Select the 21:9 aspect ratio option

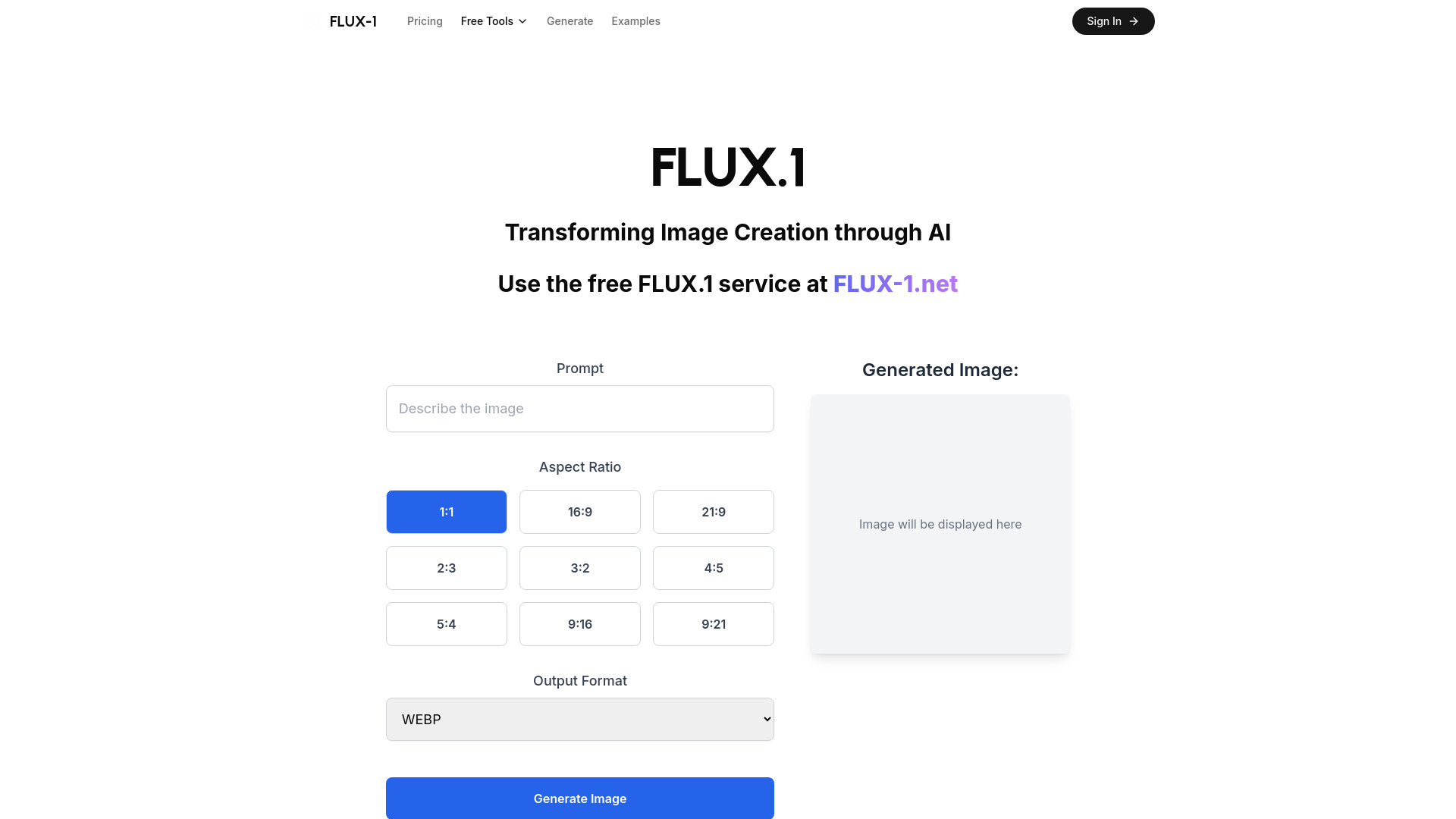pos(713,511)
